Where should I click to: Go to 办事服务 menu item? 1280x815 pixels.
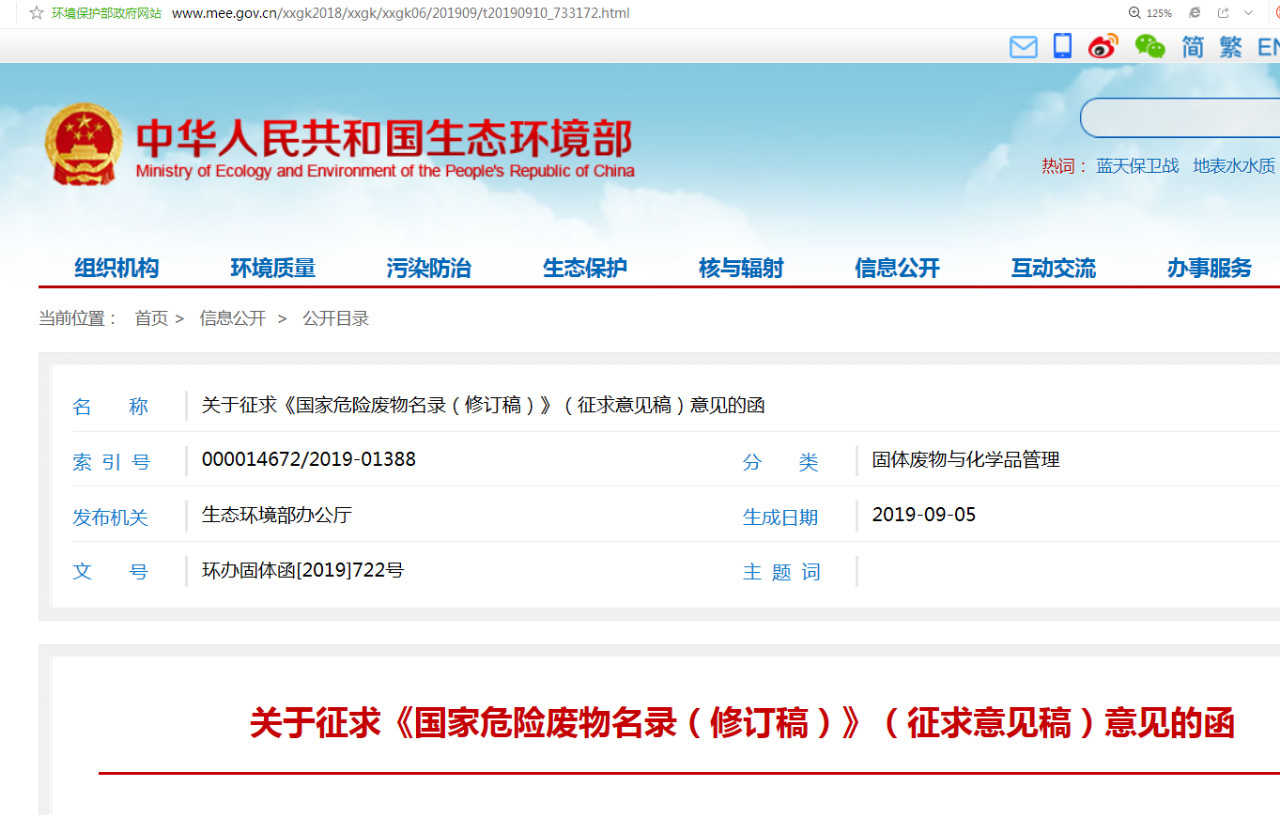(x=1209, y=268)
